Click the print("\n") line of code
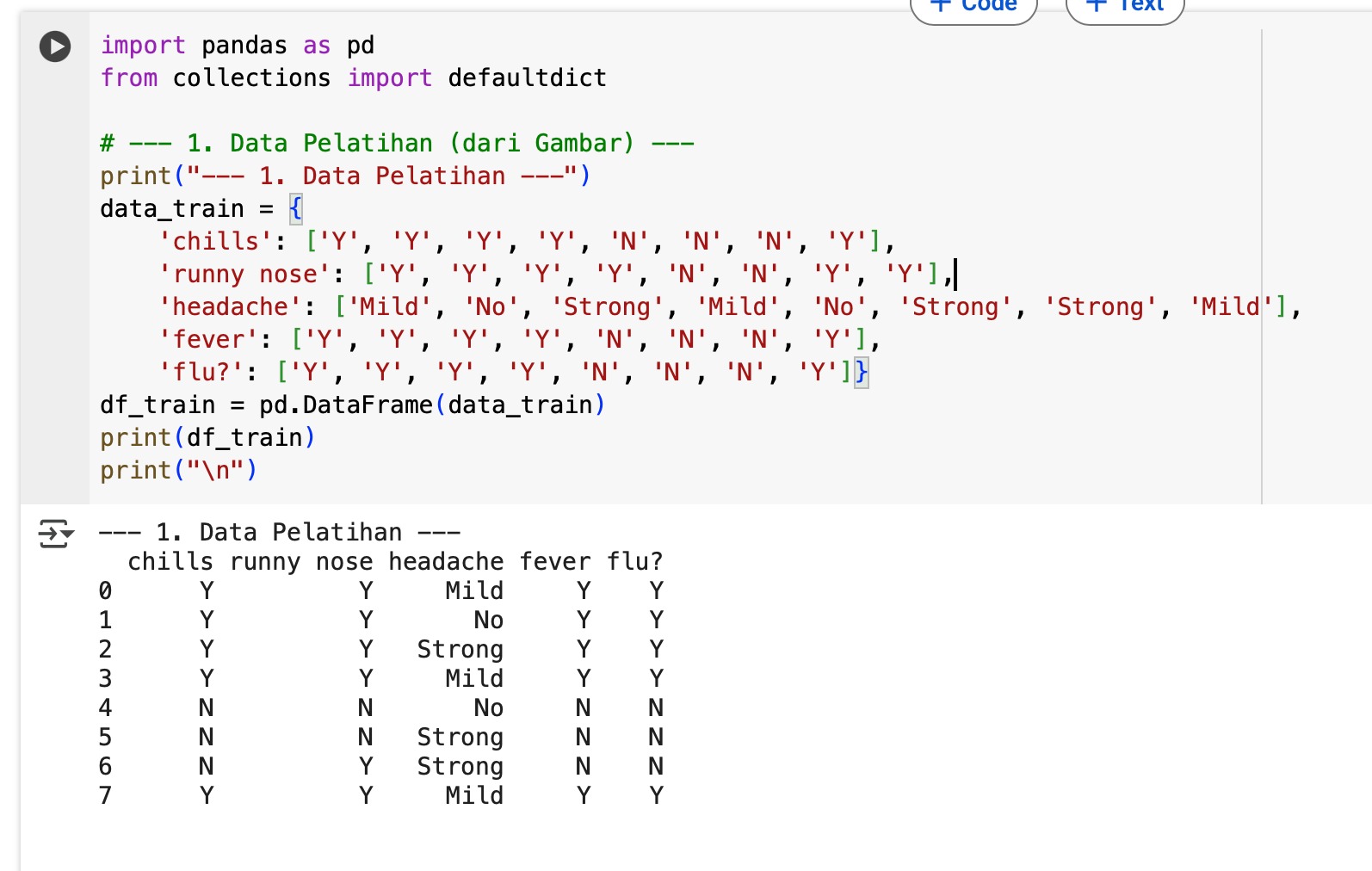1372x871 pixels. 178,471
